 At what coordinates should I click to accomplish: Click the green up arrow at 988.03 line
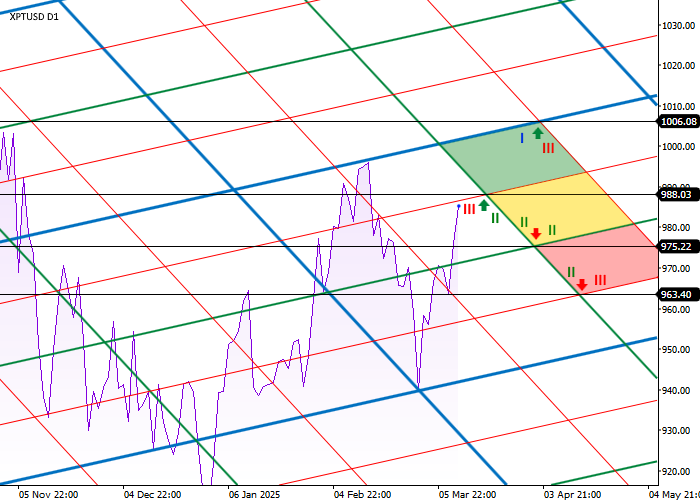(484, 205)
